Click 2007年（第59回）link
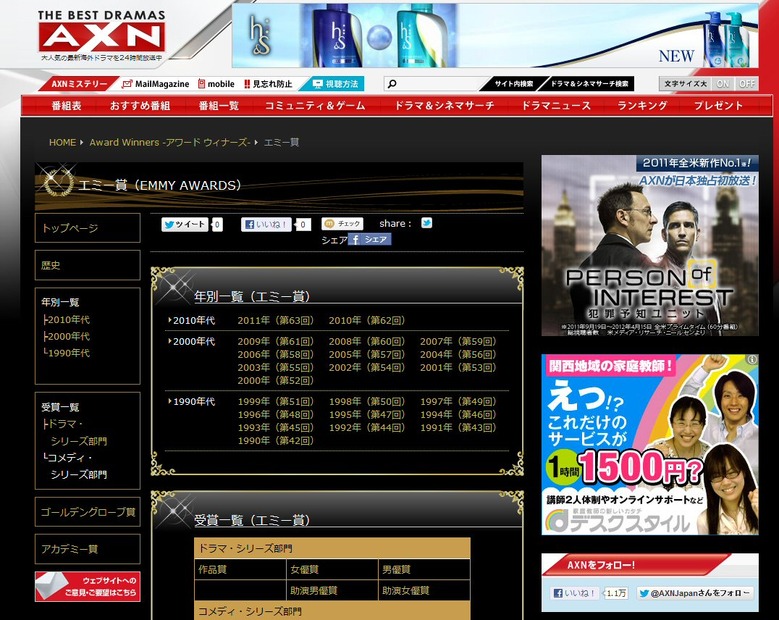 (x=458, y=341)
